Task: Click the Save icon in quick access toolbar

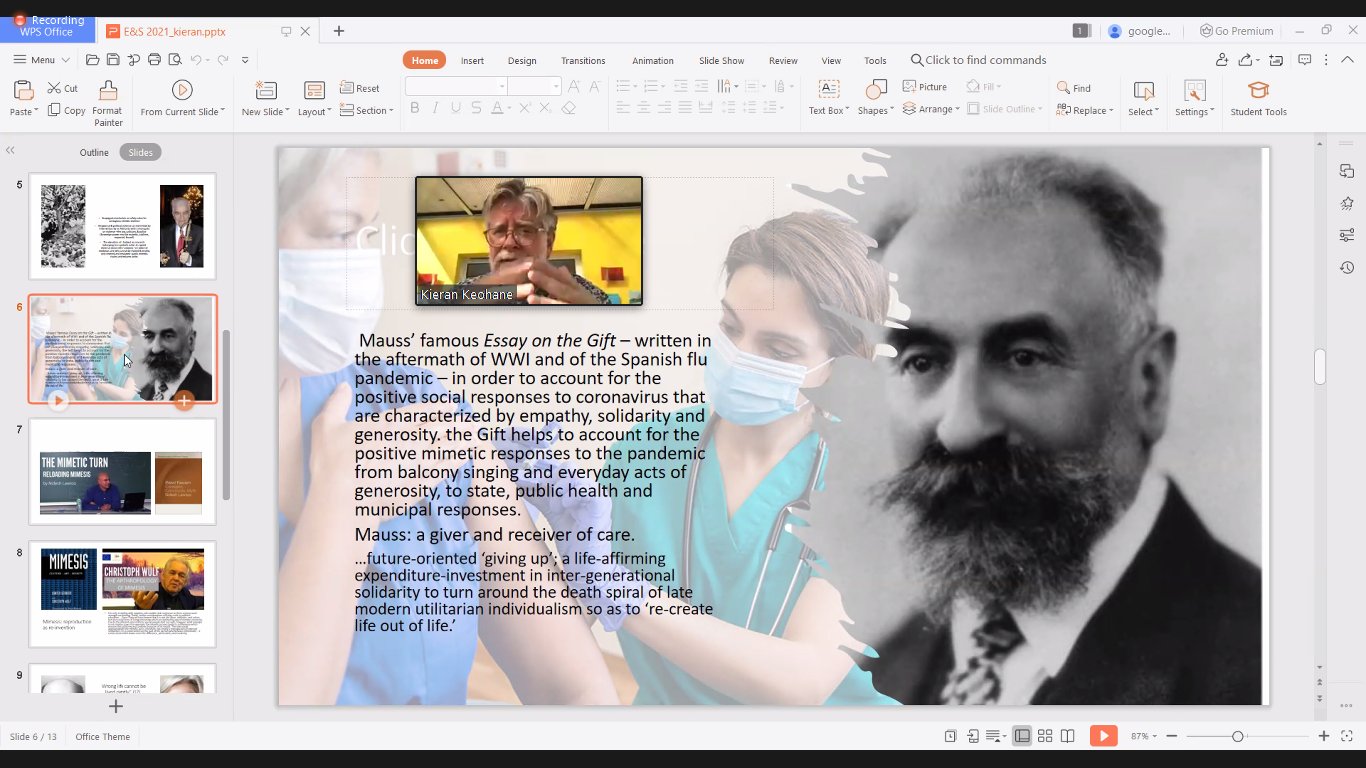Action: pyautogui.click(x=113, y=60)
